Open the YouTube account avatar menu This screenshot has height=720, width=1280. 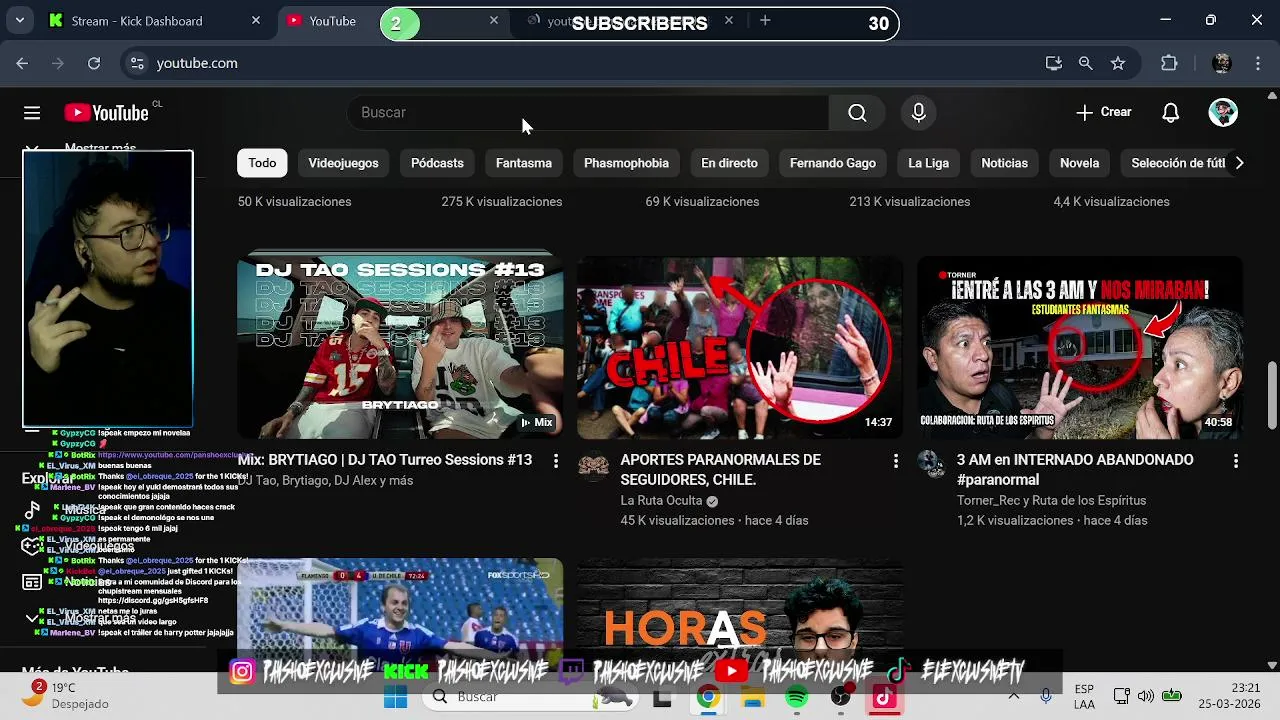tap(1223, 112)
